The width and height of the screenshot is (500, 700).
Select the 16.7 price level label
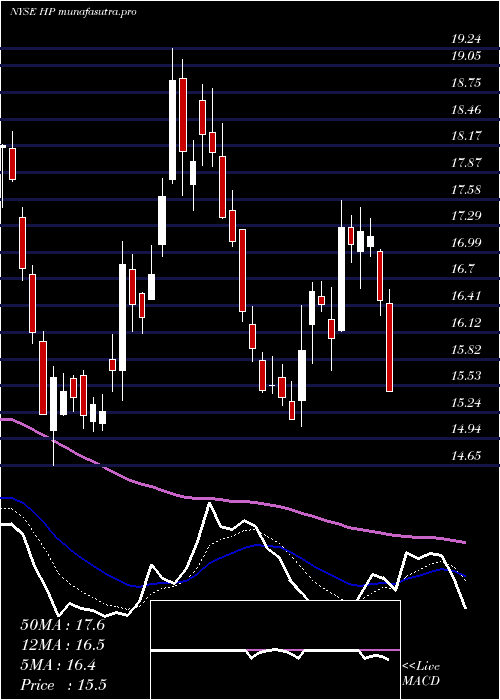click(462, 269)
